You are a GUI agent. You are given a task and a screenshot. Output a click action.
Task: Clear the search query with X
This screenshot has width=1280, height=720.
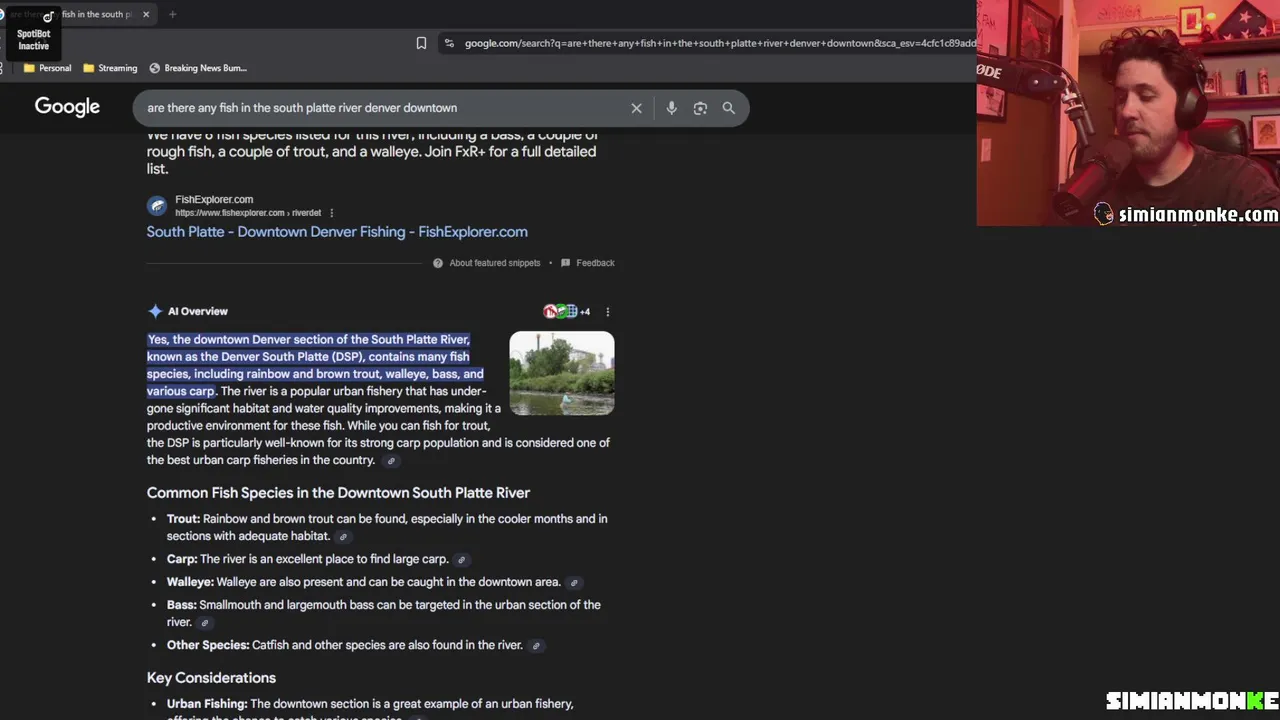tap(636, 108)
